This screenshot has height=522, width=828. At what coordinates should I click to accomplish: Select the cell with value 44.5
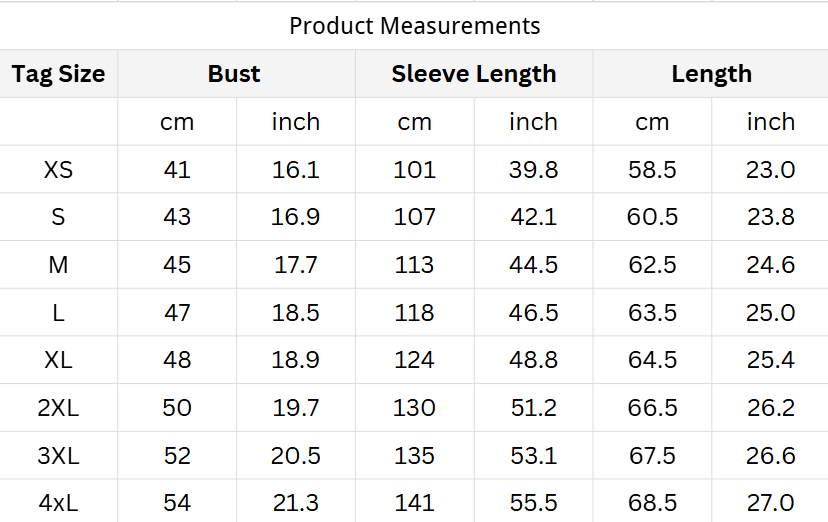[x=533, y=265]
